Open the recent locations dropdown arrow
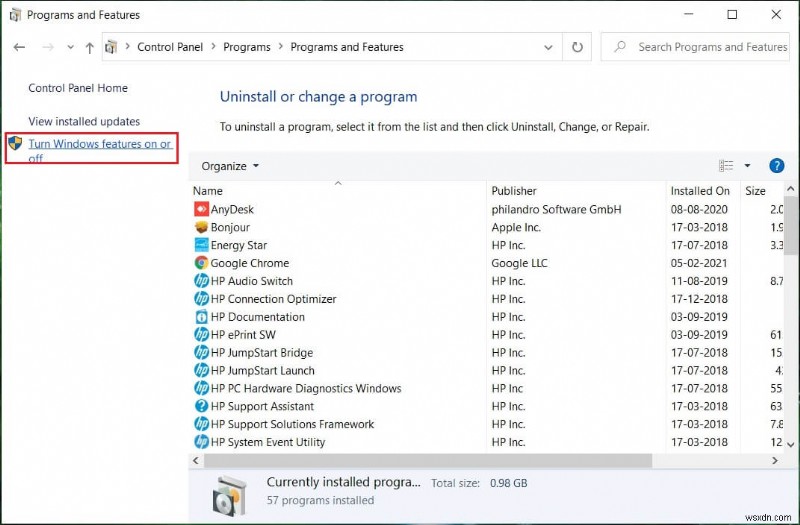 [70, 47]
